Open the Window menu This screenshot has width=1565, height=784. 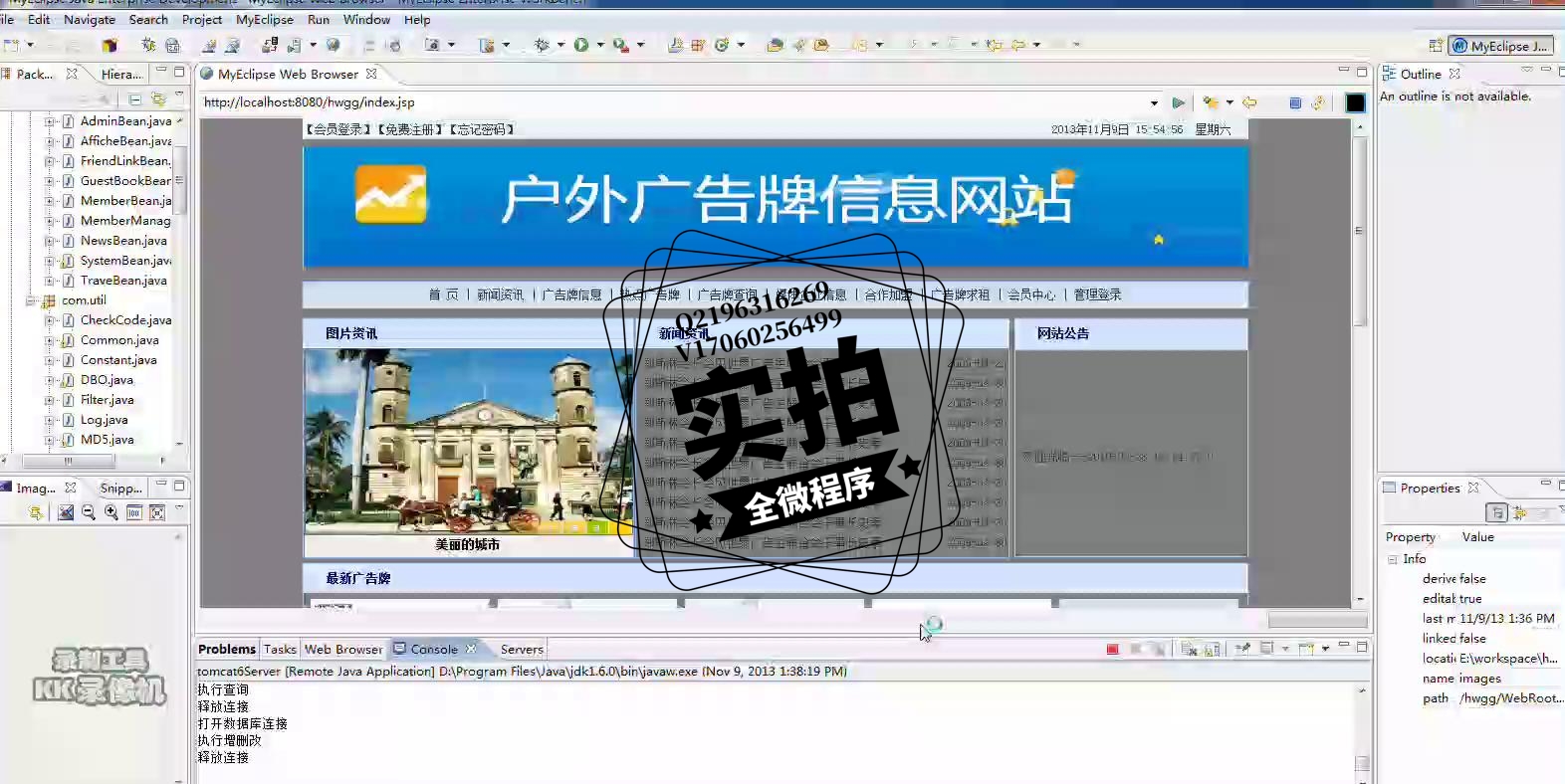pyautogui.click(x=366, y=20)
